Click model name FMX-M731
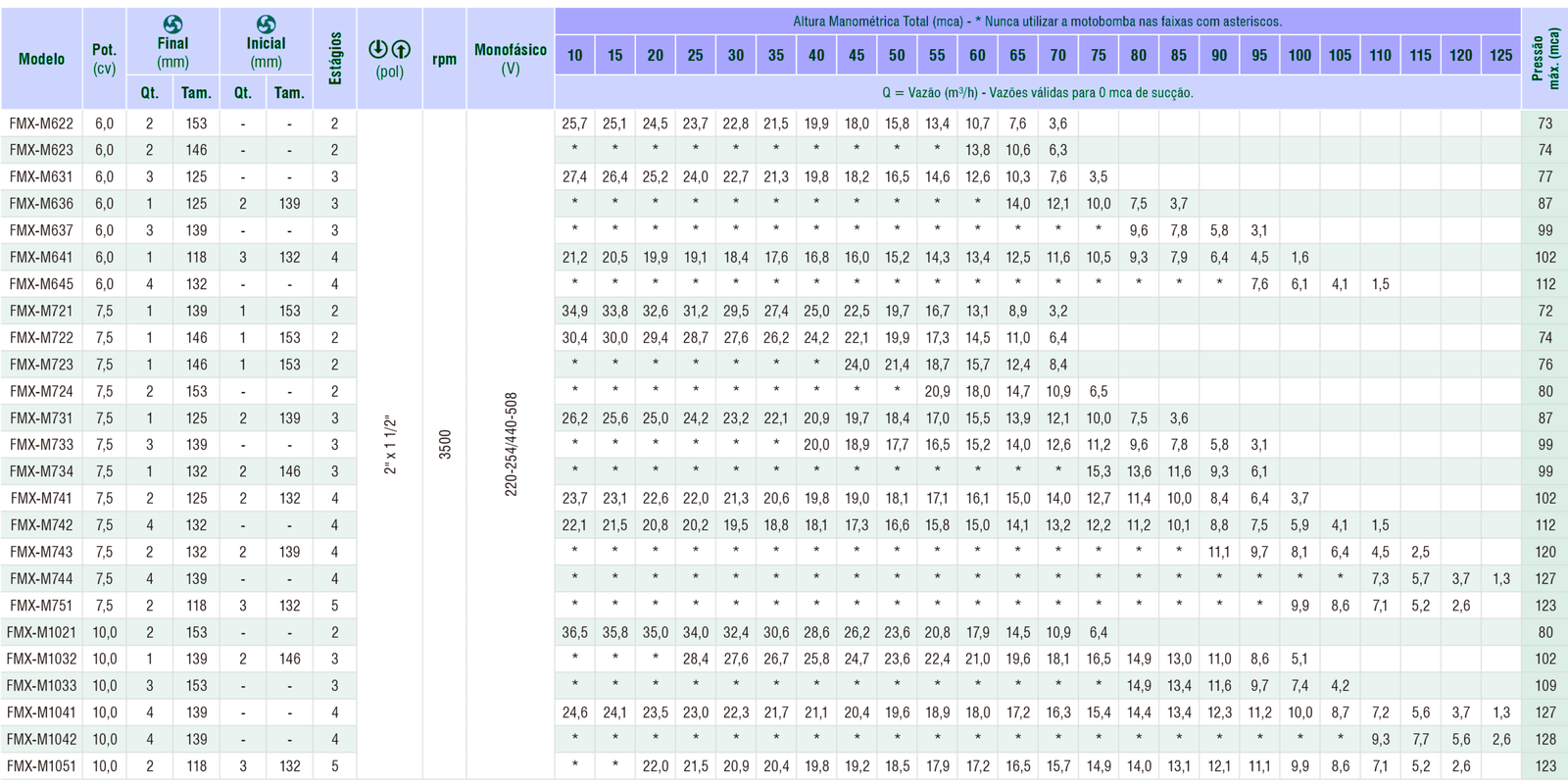Image resolution: width=1568 pixels, height=783 pixels. coord(41,417)
